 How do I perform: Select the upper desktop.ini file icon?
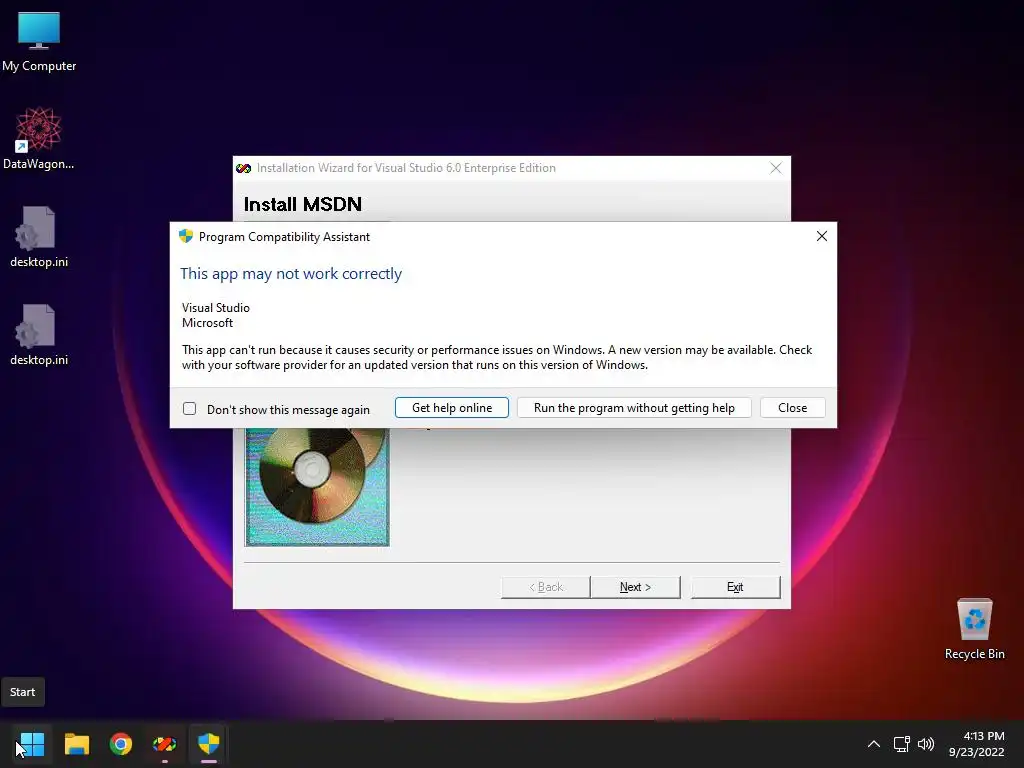(x=39, y=236)
